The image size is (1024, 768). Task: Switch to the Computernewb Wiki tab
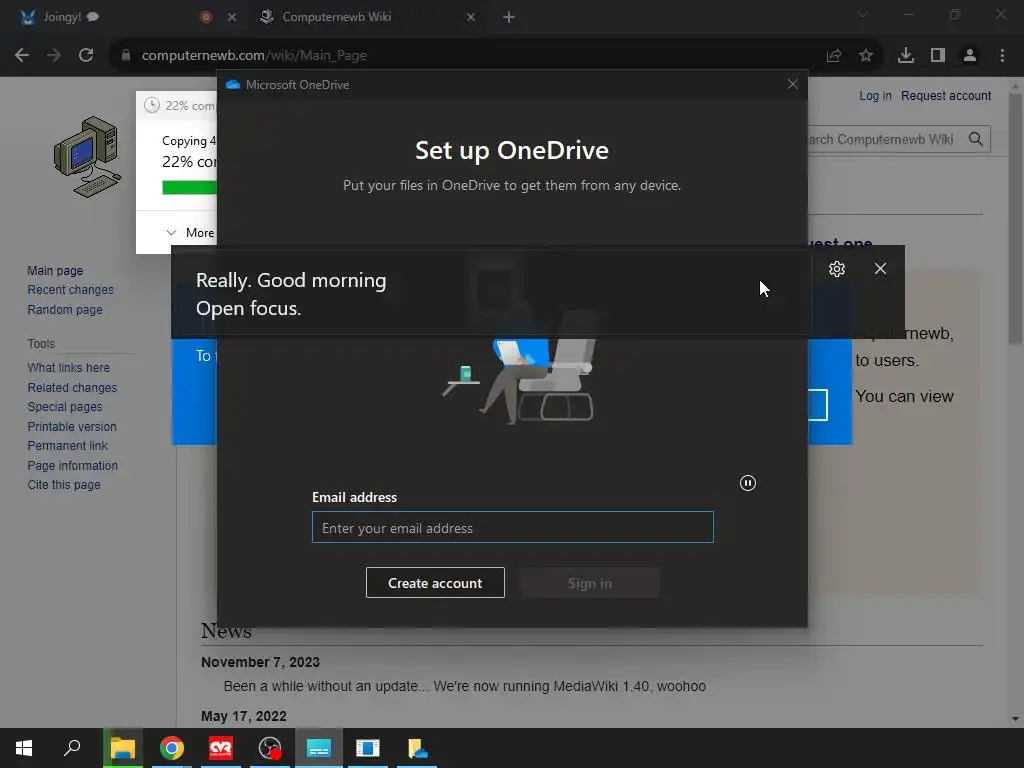tap(368, 17)
